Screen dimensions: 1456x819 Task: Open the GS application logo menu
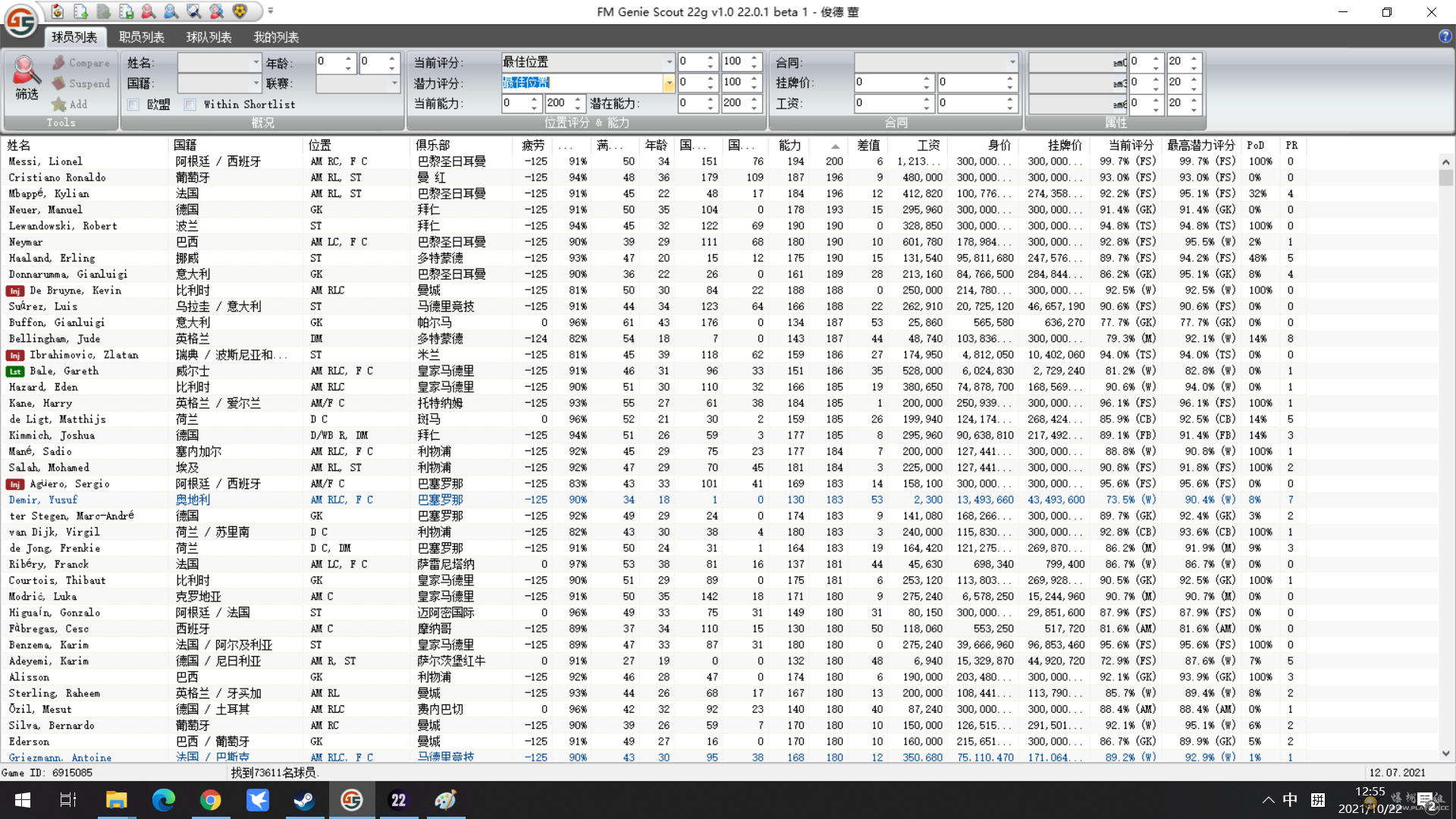click(20, 20)
